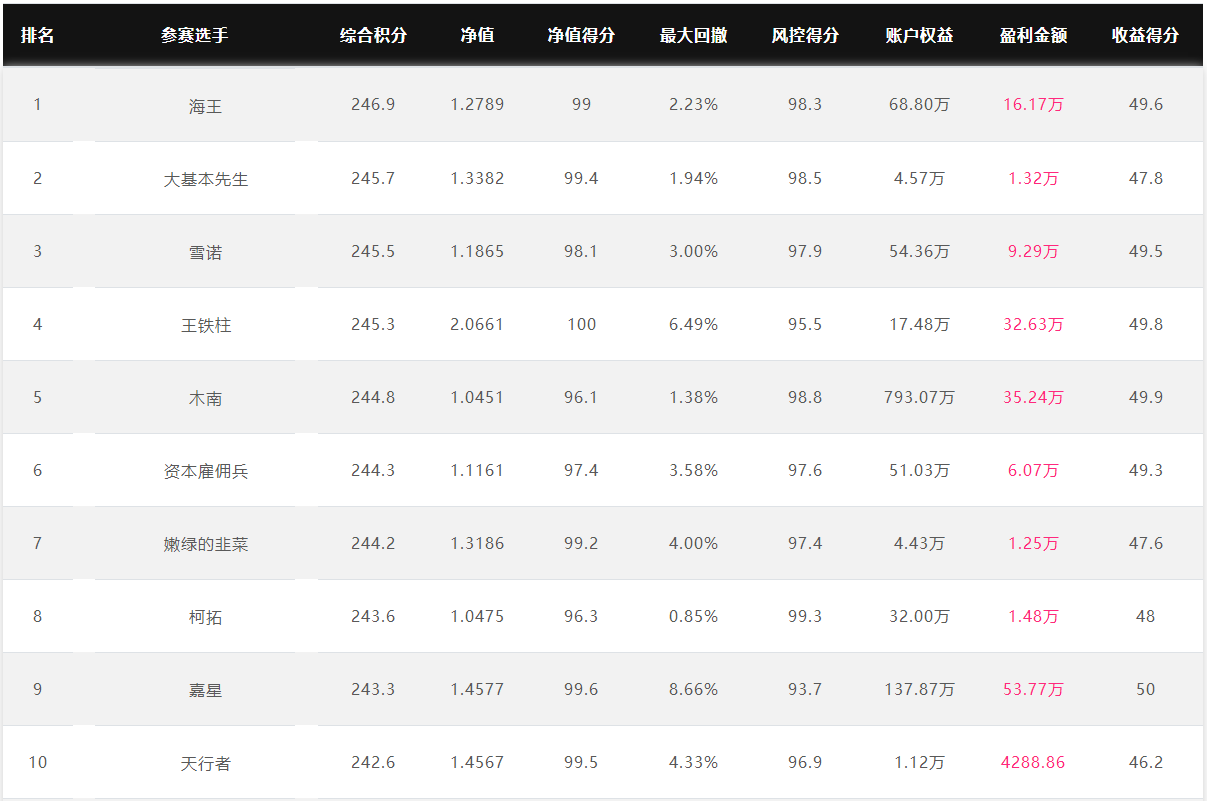Open contestant 海王 in the first row
Viewport: 1207px width, 801px height.
(205, 106)
